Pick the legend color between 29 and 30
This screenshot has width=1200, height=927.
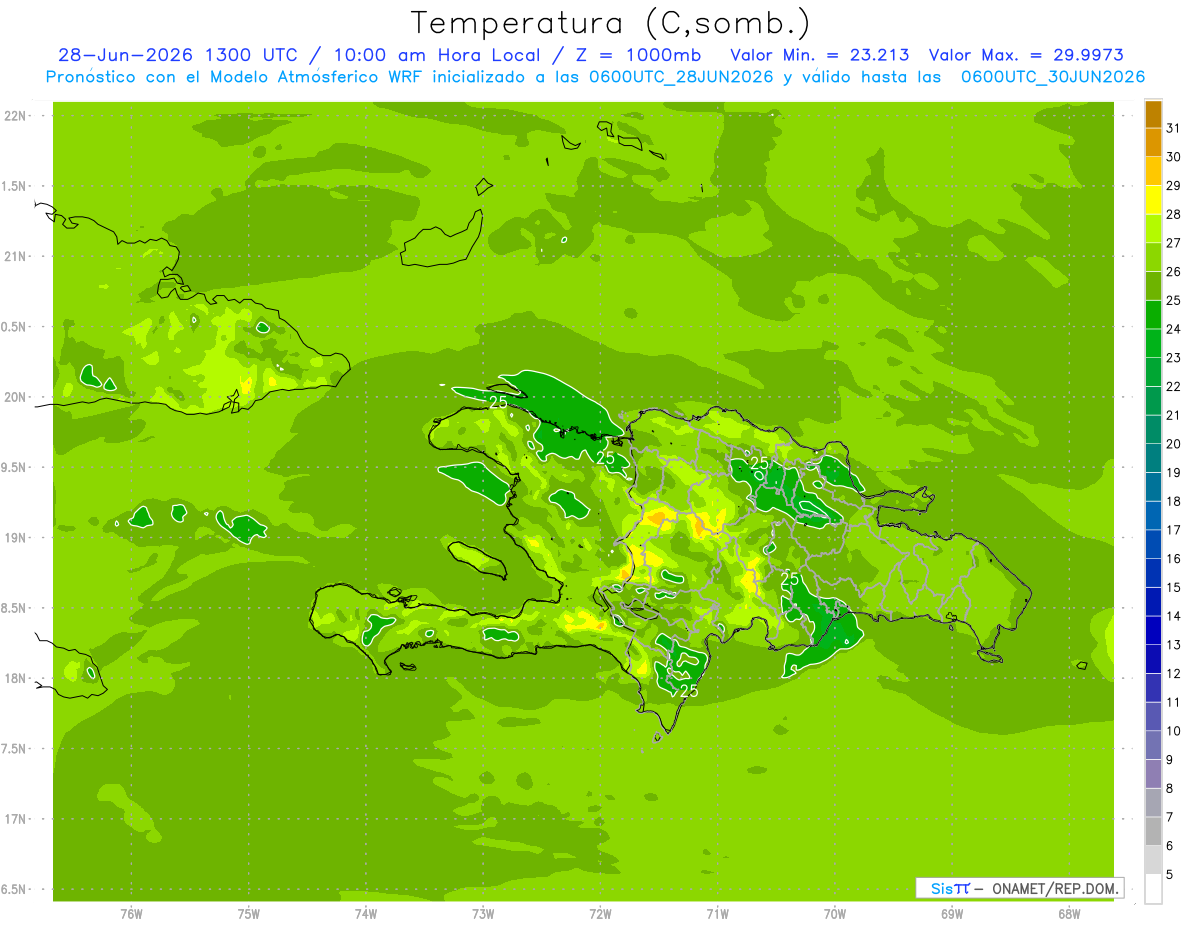click(1153, 171)
